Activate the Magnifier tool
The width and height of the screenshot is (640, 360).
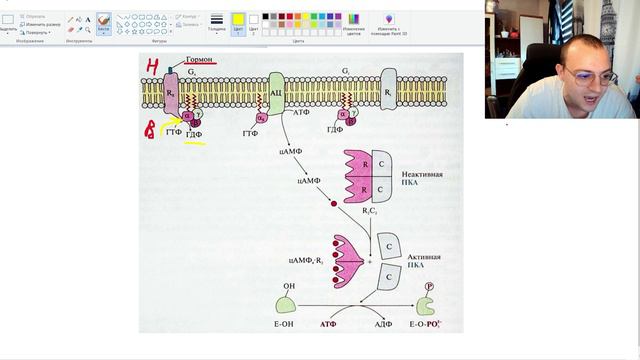pos(88,30)
